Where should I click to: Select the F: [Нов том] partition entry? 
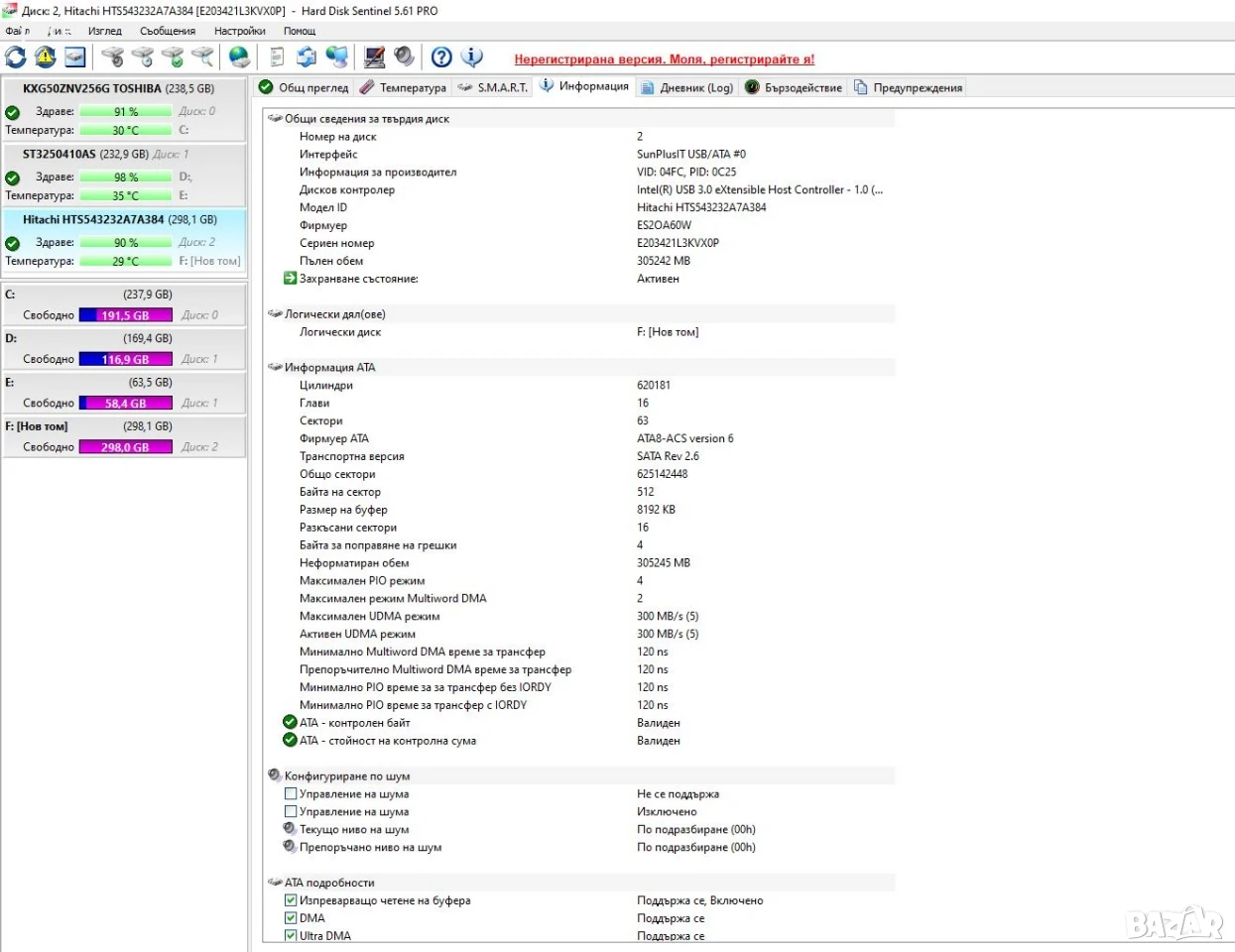[124, 436]
